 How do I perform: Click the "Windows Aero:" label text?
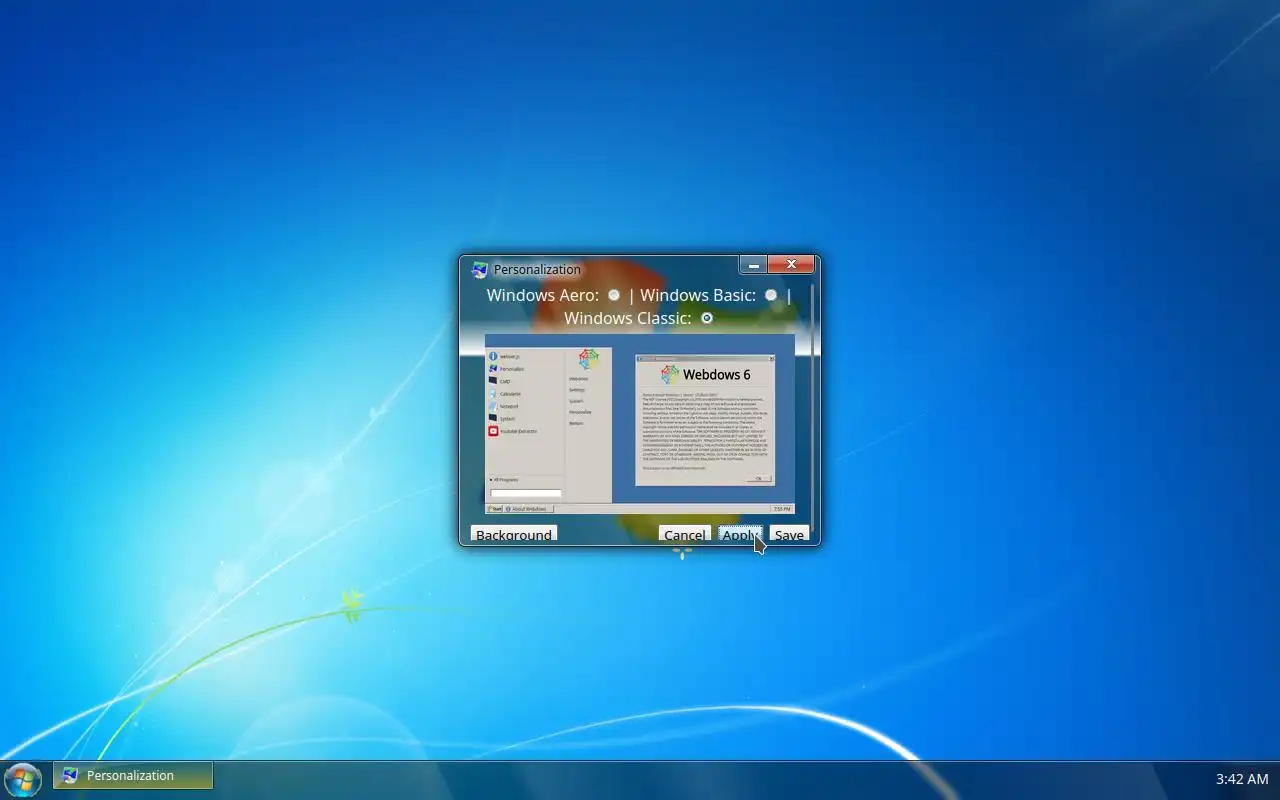pyautogui.click(x=543, y=295)
